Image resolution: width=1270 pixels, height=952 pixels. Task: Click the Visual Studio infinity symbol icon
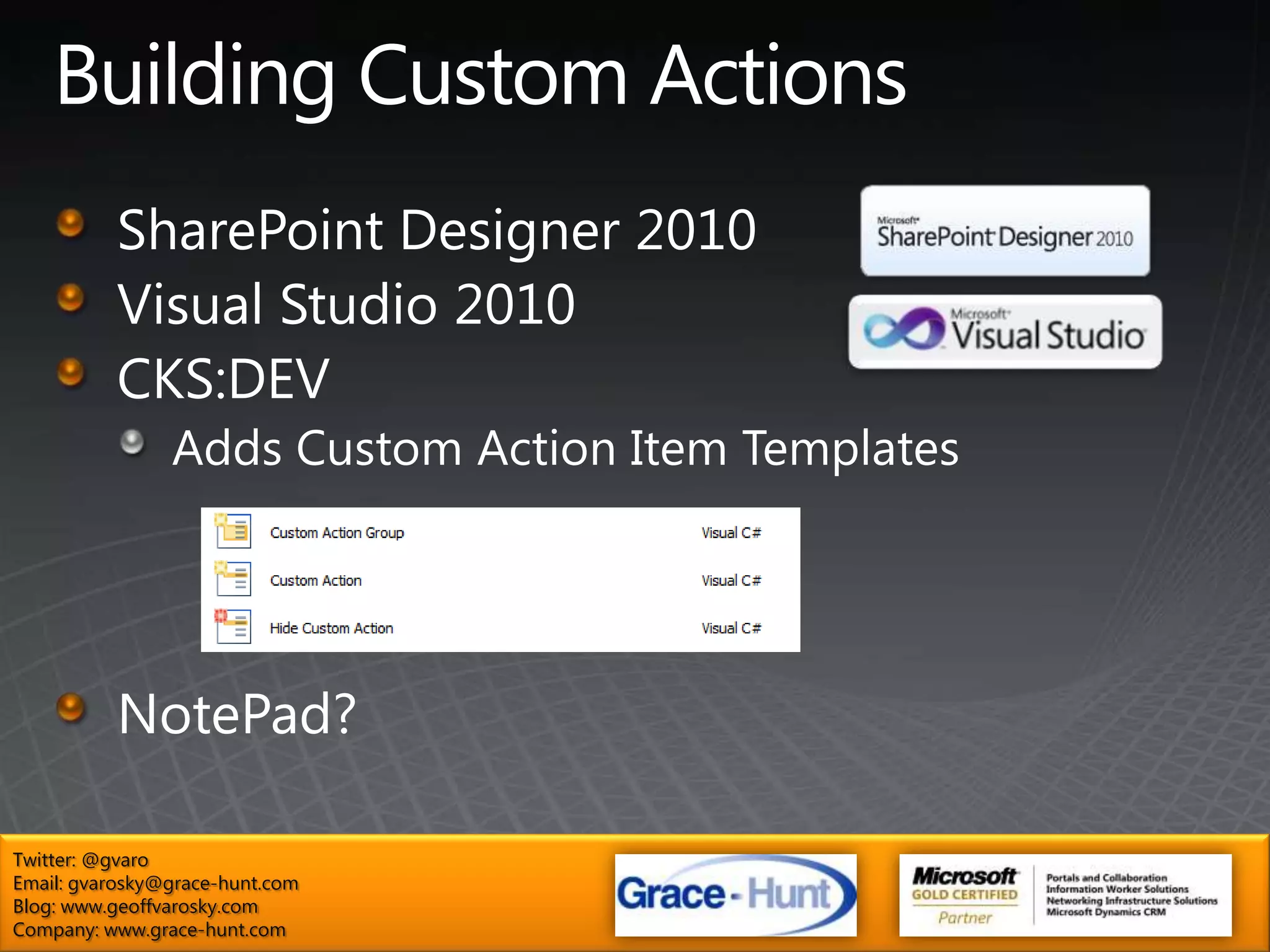[x=905, y=329]
